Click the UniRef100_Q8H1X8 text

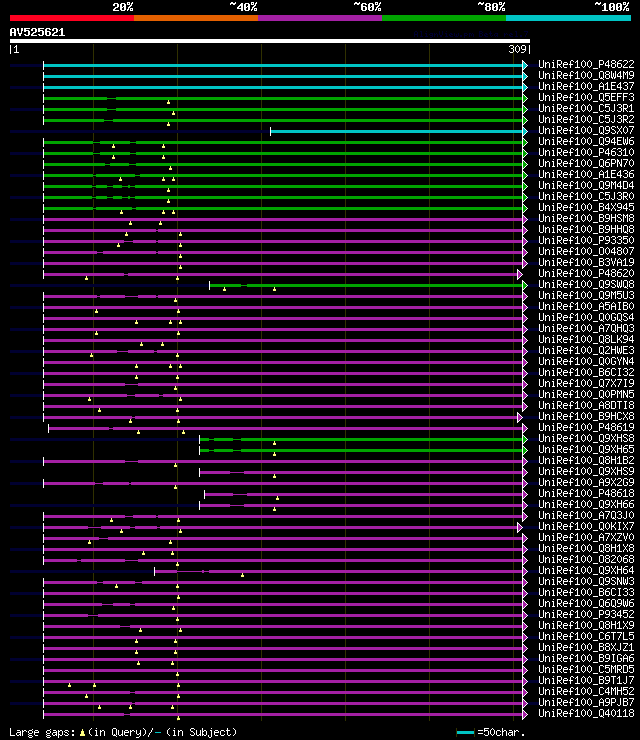[586, 549]
